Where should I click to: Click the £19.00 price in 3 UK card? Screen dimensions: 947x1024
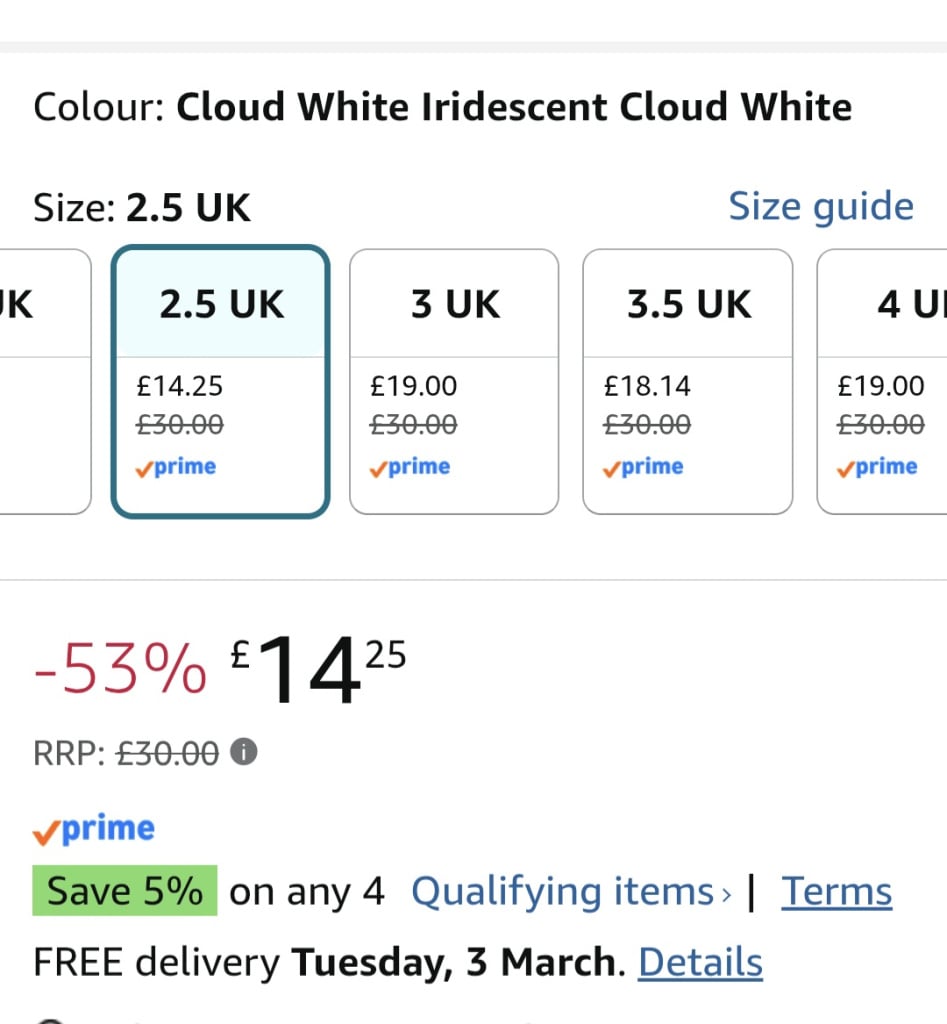coord(413,386)
